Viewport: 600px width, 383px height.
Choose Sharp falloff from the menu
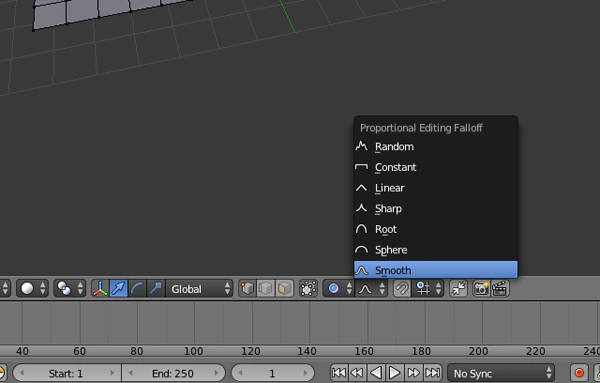tap(435, 209)
